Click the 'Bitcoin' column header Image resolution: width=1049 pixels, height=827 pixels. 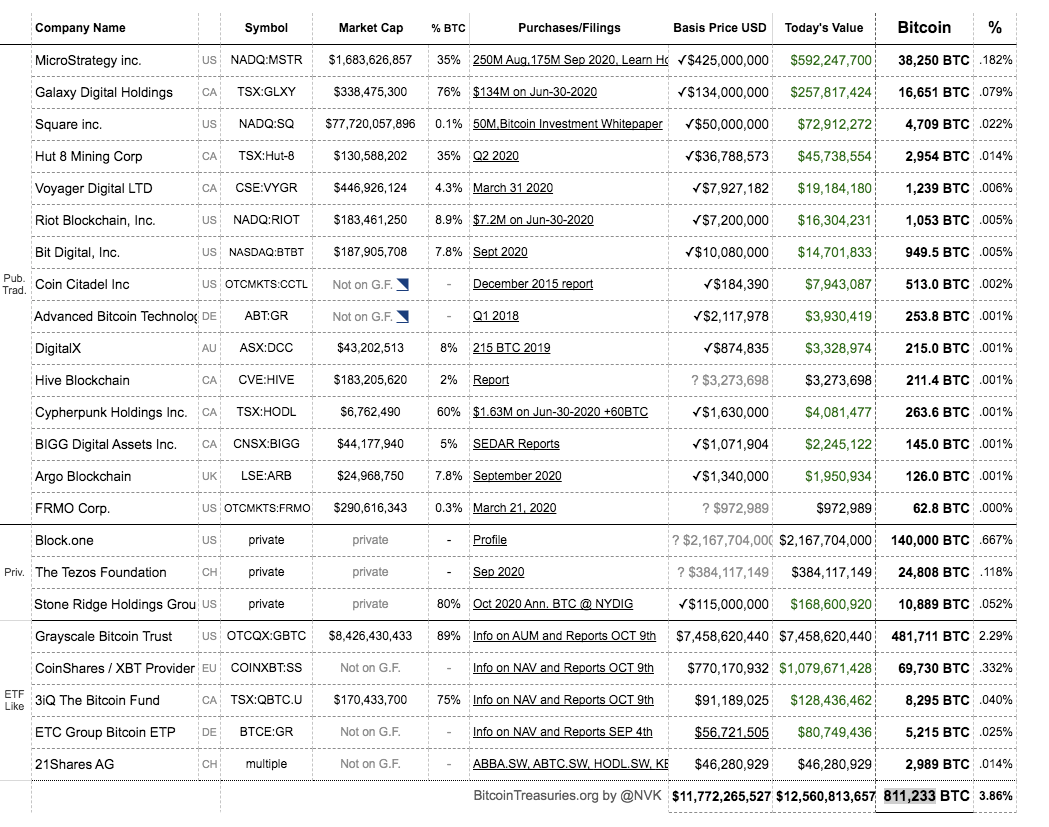click(x=924, y=27)
